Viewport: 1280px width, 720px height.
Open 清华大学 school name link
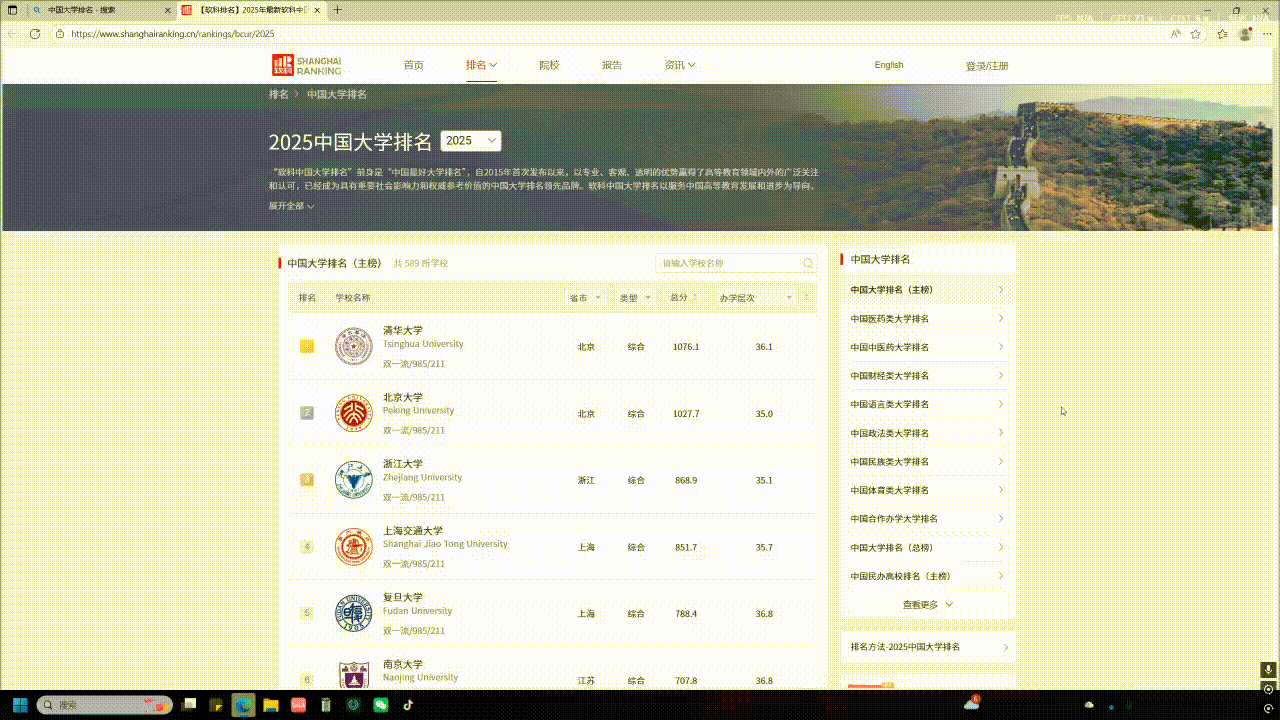click(x=403, y=331)
